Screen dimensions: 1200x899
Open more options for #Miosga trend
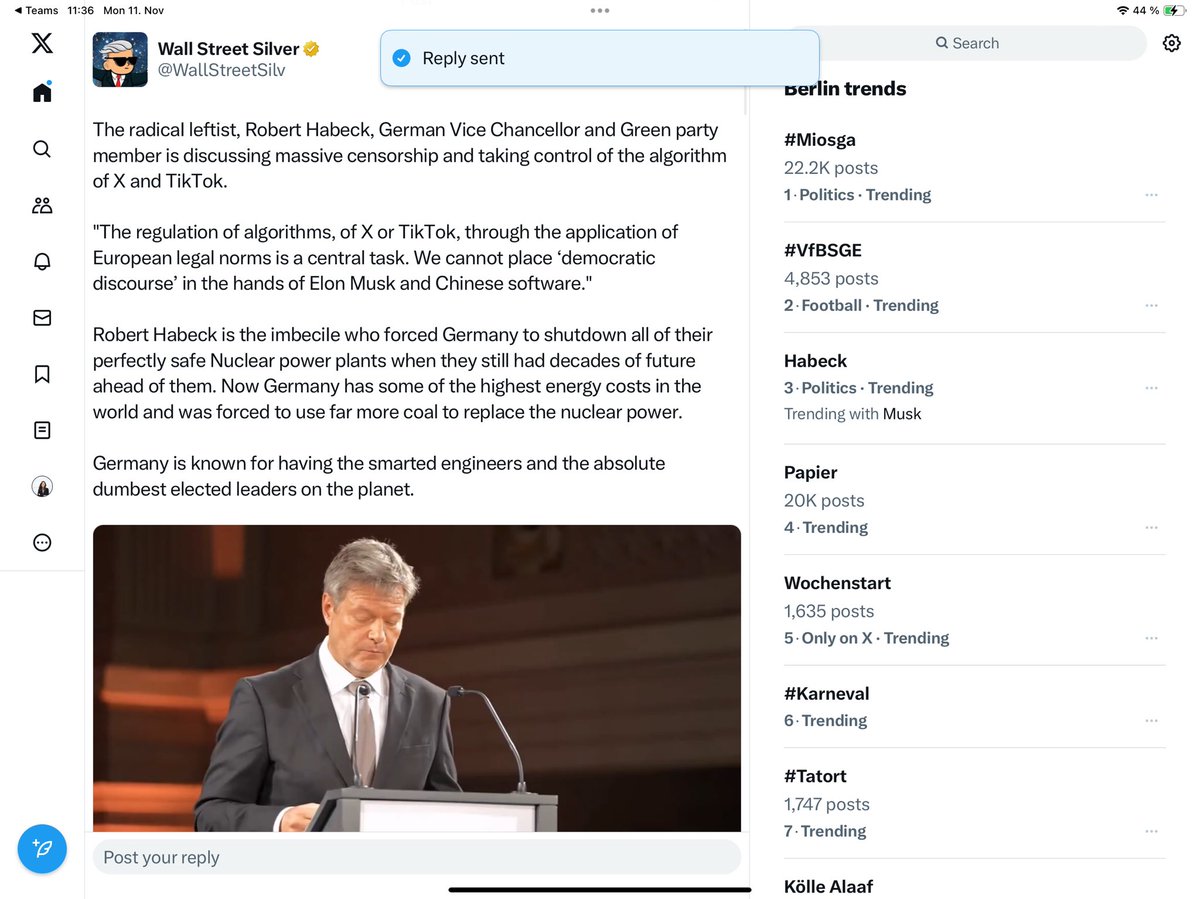(x=1151, y=195)
